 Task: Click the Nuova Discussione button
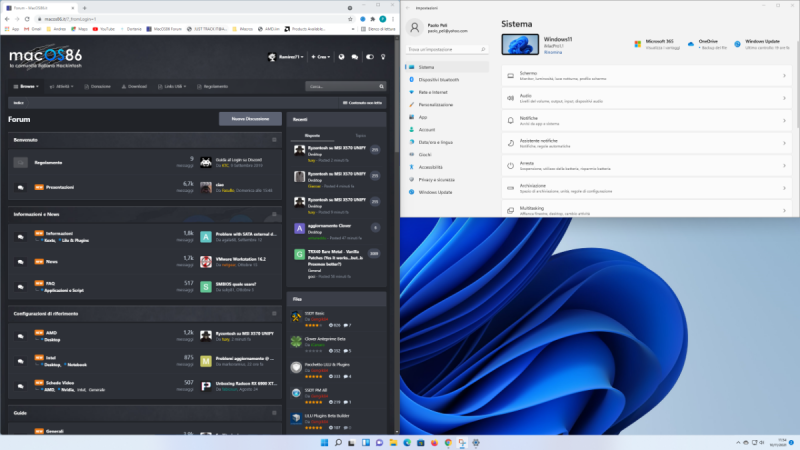(x=250, y=119)
